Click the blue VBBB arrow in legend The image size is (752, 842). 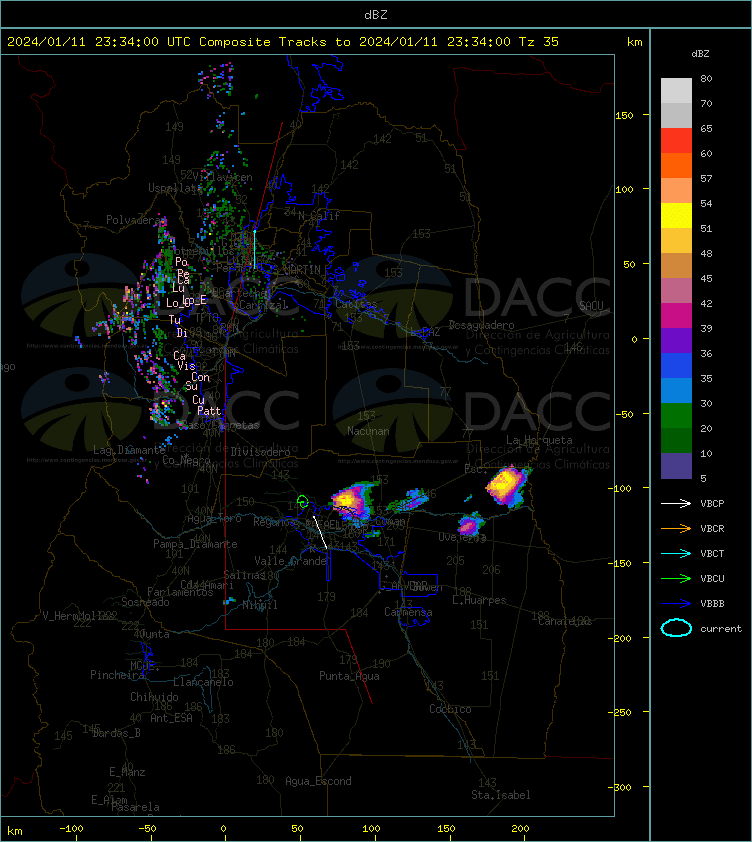coord(676,604)
